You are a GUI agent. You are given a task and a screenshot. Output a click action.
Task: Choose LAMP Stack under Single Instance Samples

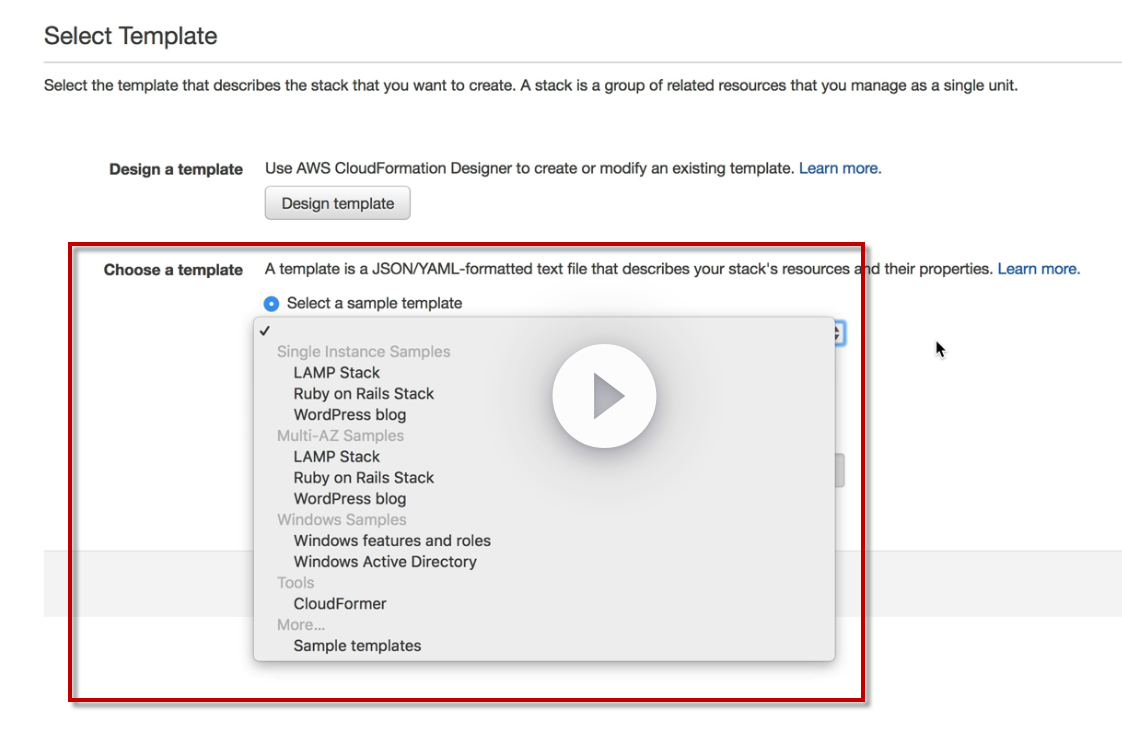click(x=336, y=372)
